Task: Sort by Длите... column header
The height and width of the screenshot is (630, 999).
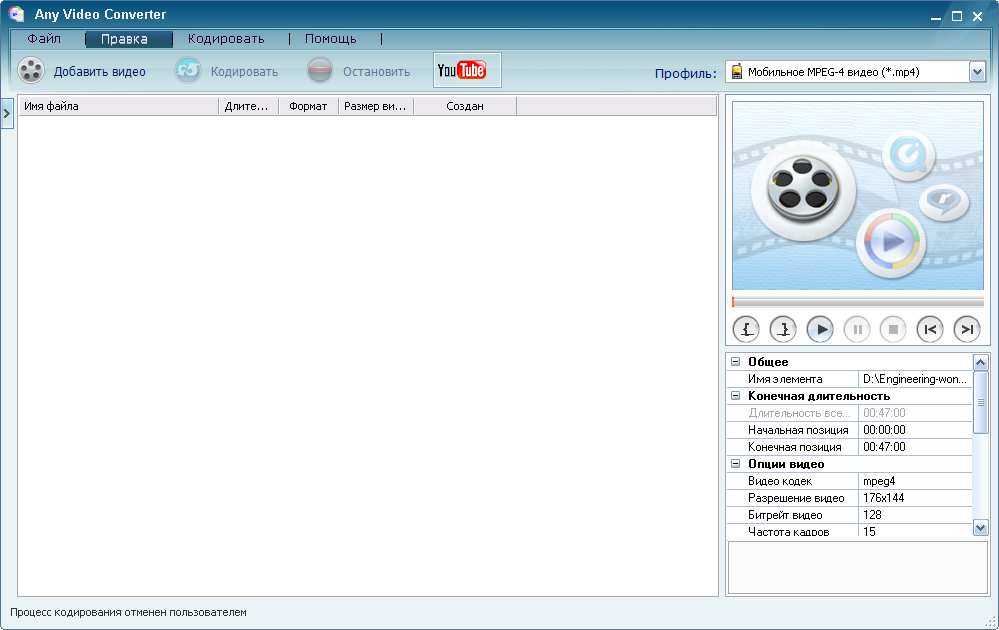Action: coord(248,106)
